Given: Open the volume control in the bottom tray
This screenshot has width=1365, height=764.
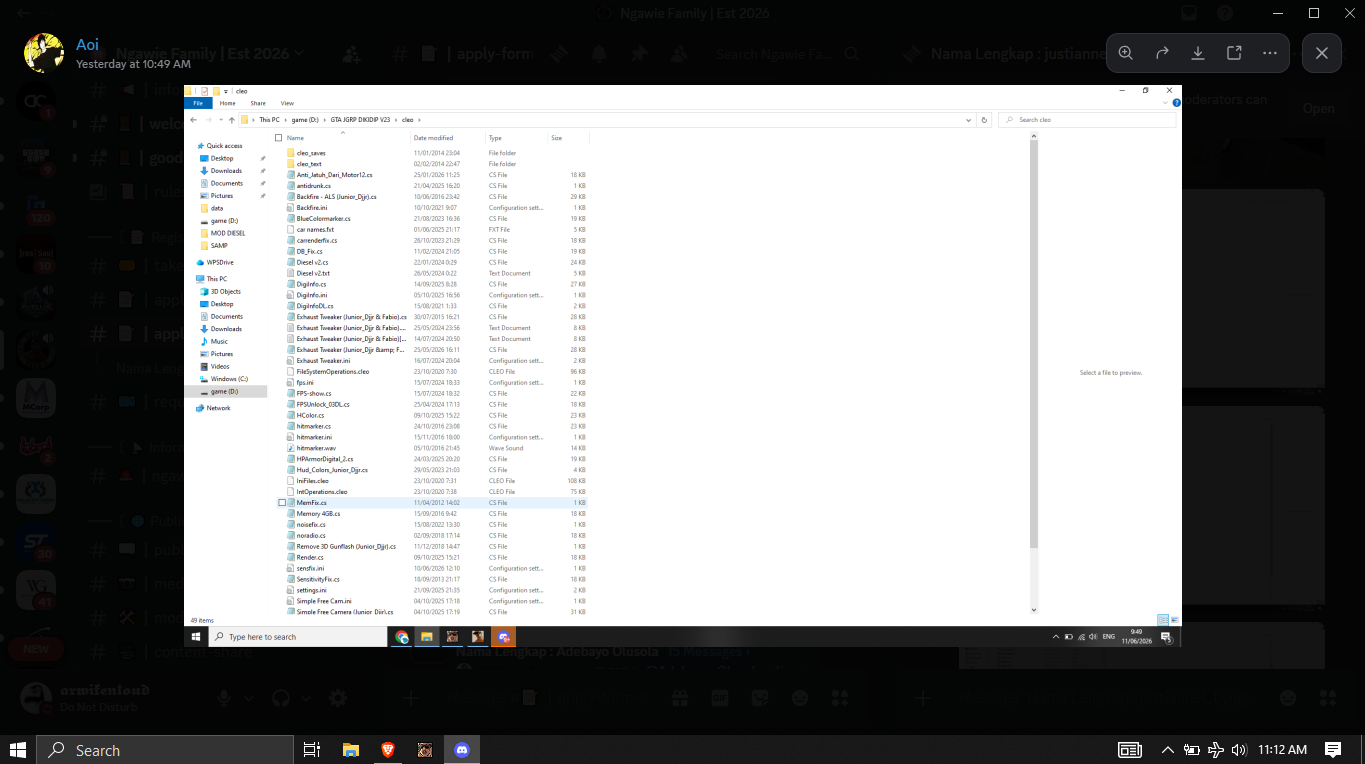Looking at the screenshot, I should click(1240, 749).
